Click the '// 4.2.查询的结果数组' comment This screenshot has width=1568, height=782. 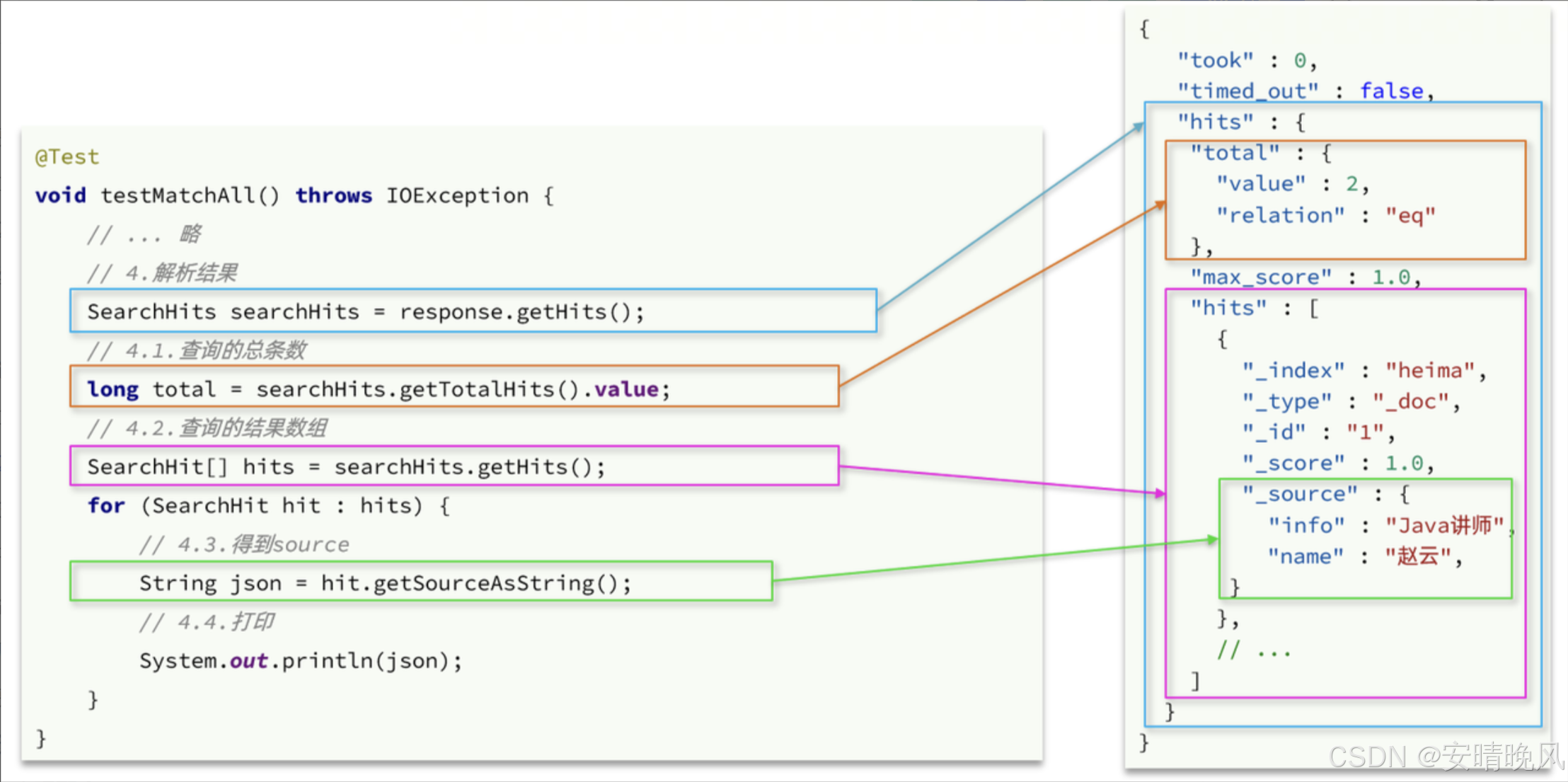(x=207, y=428)
